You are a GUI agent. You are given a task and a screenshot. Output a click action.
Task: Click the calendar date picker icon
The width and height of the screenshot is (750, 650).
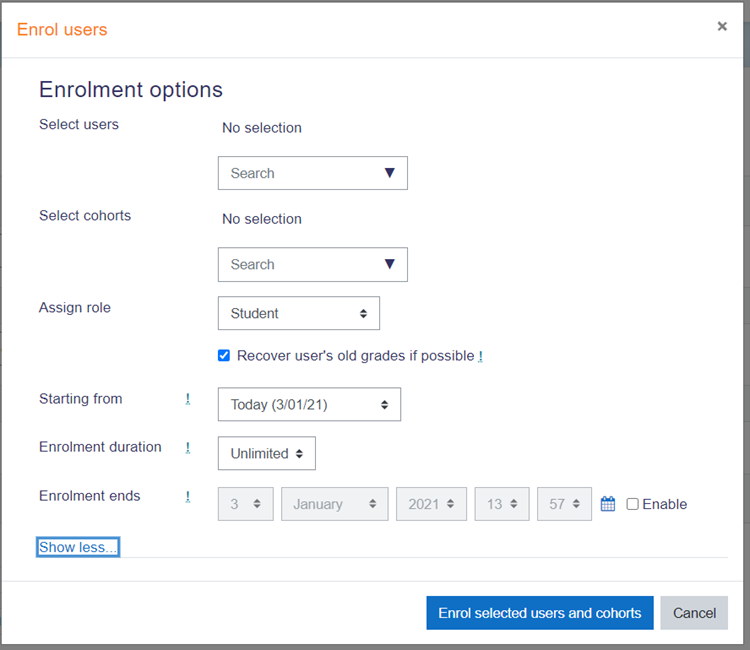(608, 504)
